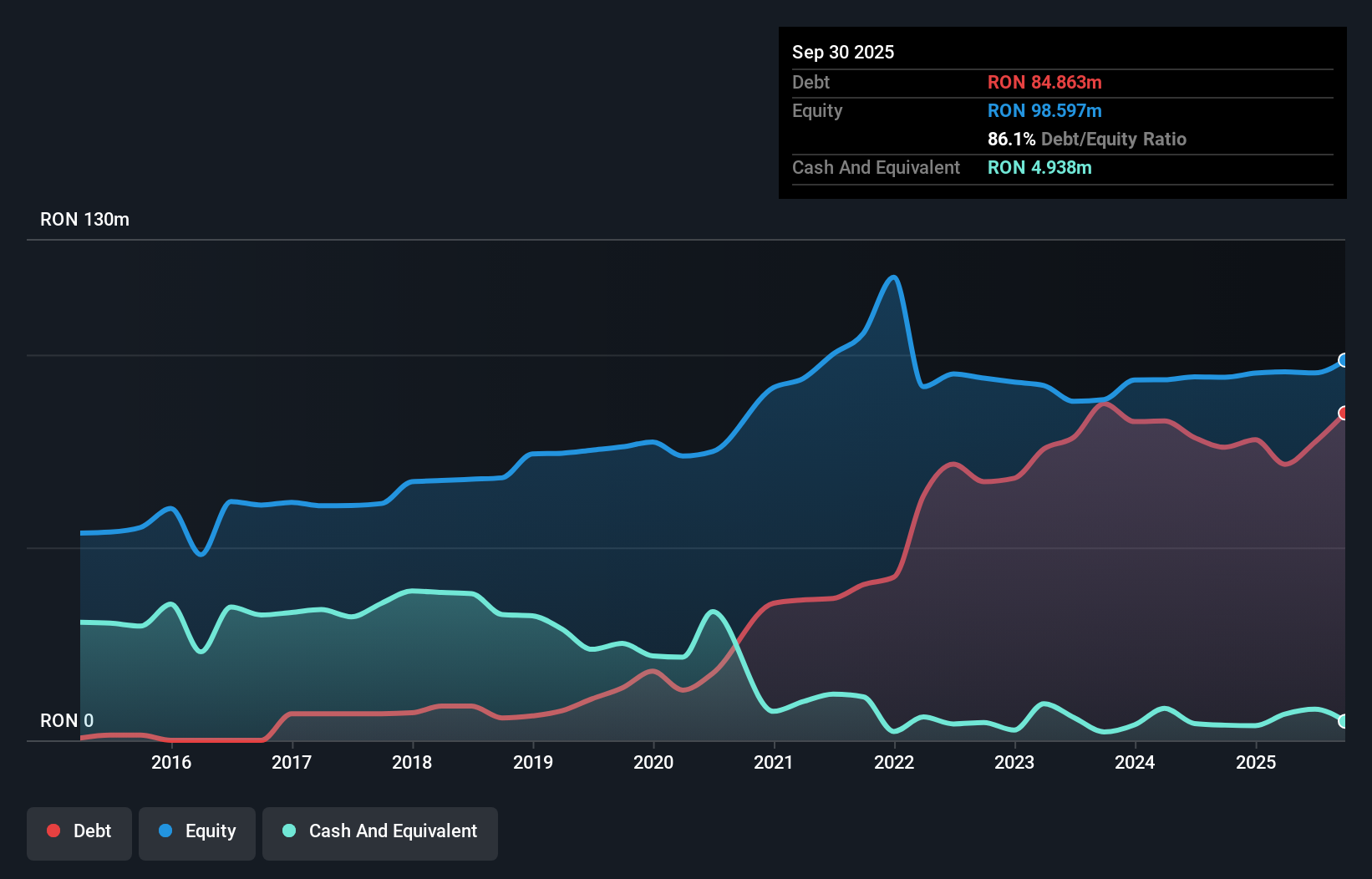
Task: Click the red Debt legend dot
Action: tap(53, 831)
